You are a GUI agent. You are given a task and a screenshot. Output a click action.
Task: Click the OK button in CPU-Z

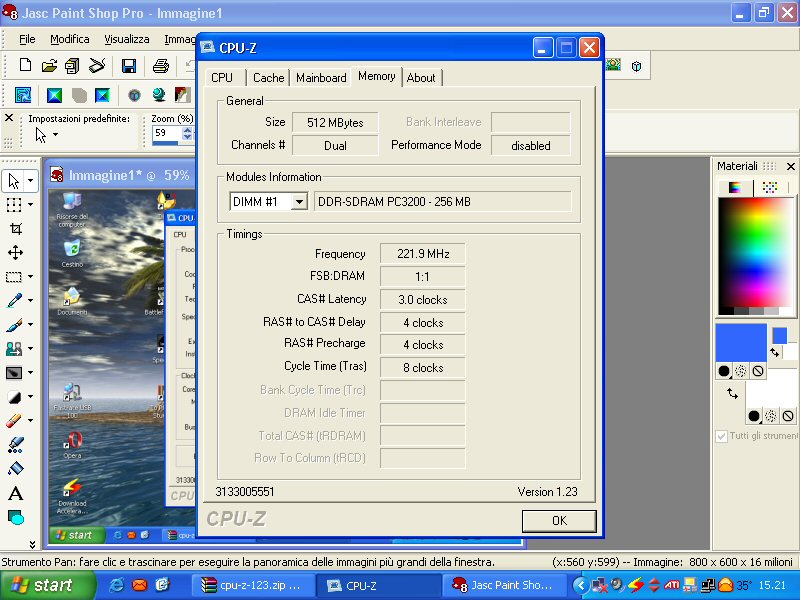click(559, 521)
